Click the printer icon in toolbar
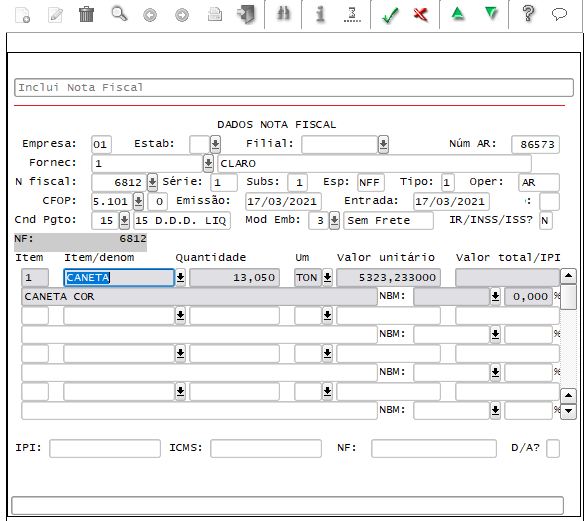The height and width of the screenshot is (521, 588). (215, 15)
